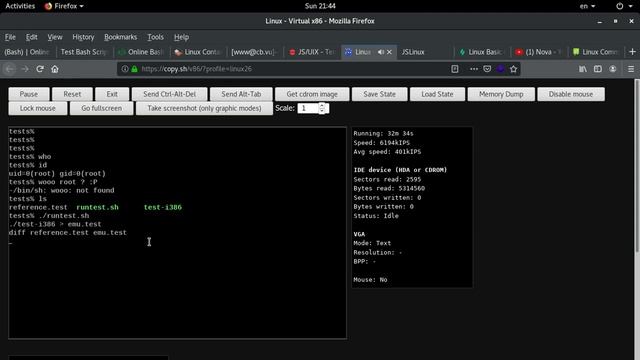Click the green padlock security icon
This screenshot has height=360, width=640.
click(x=134, y=69)
